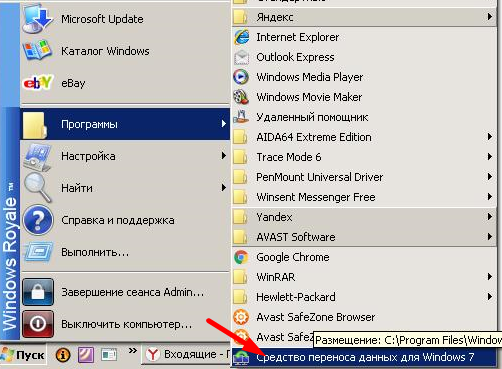Click the Средство переноса данных icon
Image resolution: width=502 pixels, height=369 pixels.
[x=241, y=357]
